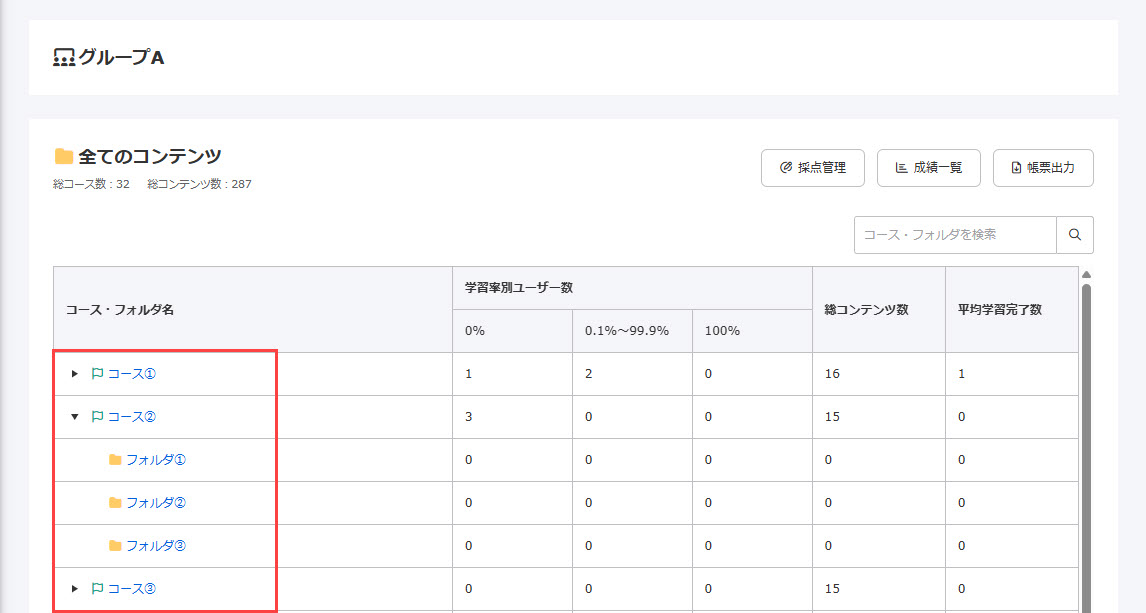This screenshot has height=613, width=1146.
Task: Open the フォルダ③ link
Action: tap(156, 546)
